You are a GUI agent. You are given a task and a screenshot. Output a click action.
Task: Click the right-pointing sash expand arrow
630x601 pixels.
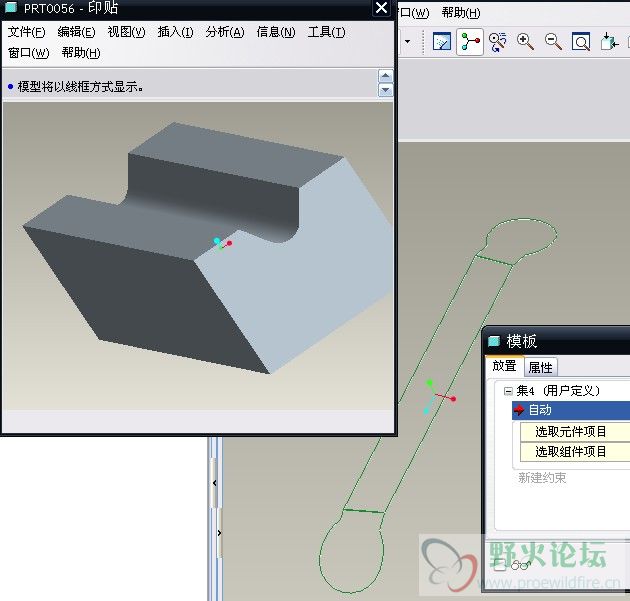tap(219, 533)
